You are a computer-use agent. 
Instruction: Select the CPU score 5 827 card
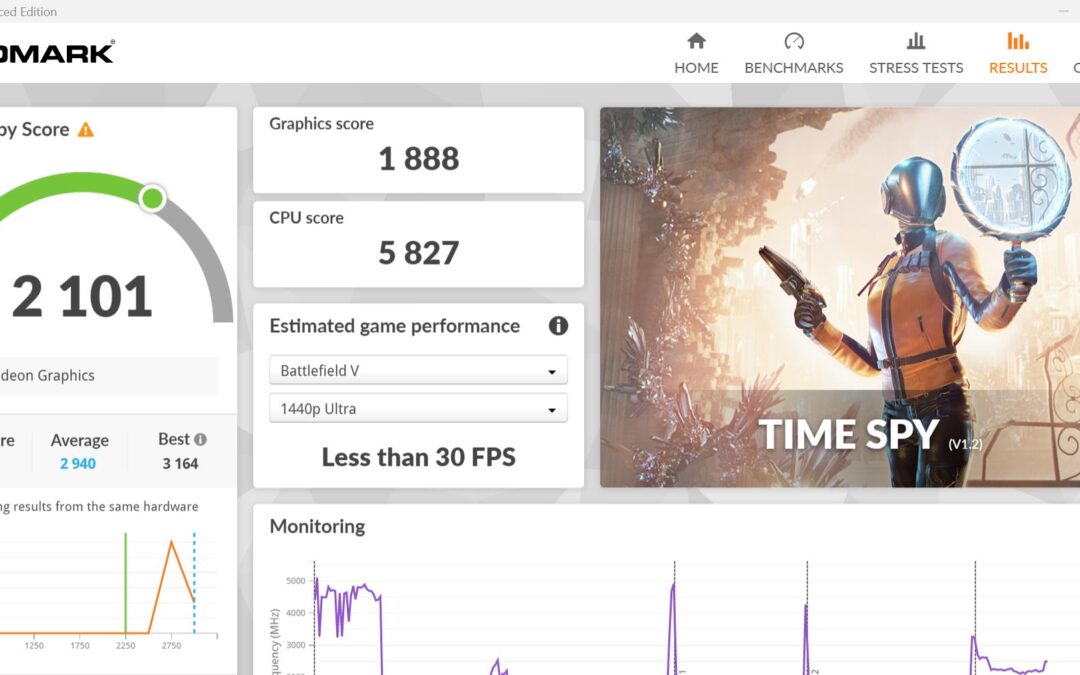[x=418, y=244]
